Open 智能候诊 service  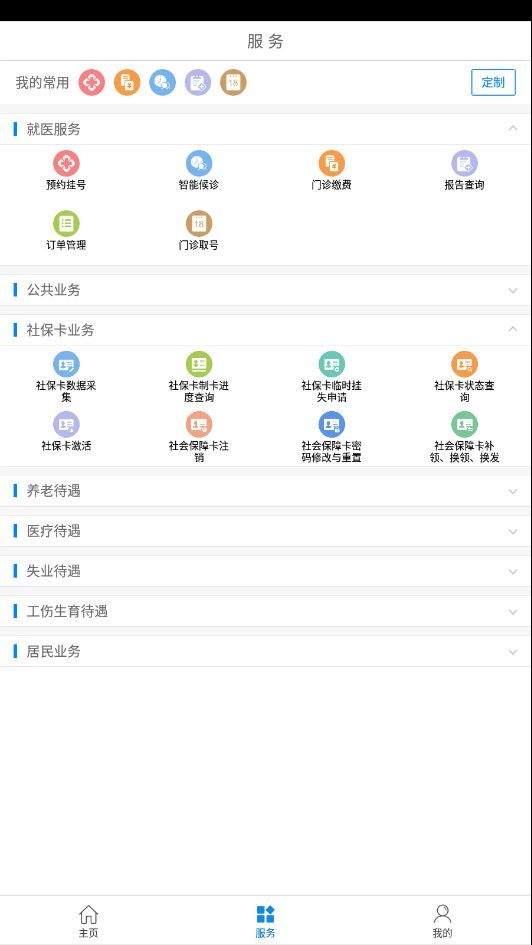coord(199,171)
